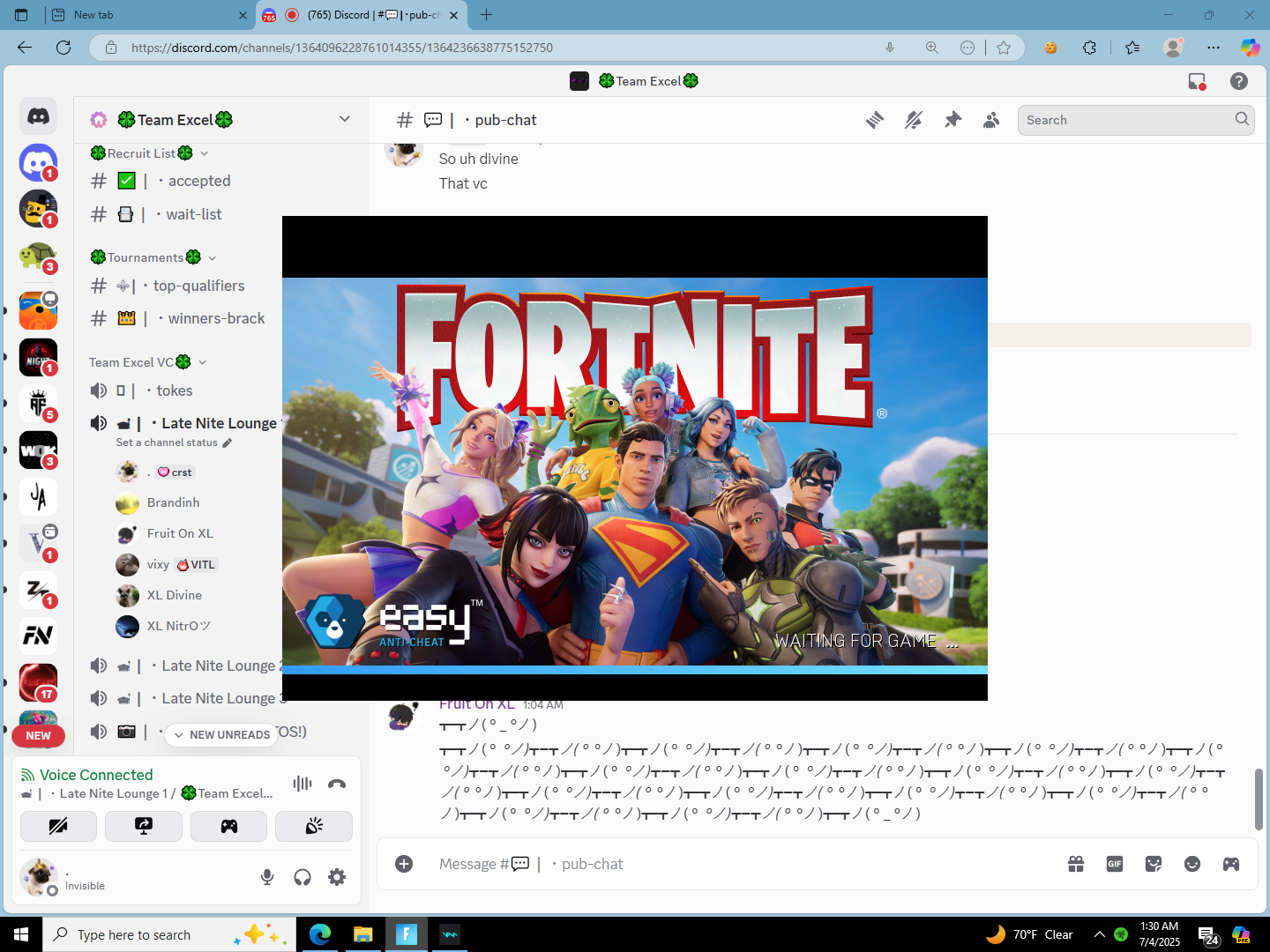Collapse the Tournaments category
The width and height of the screenshot is (1270, 952).
[x=153, y=257]
